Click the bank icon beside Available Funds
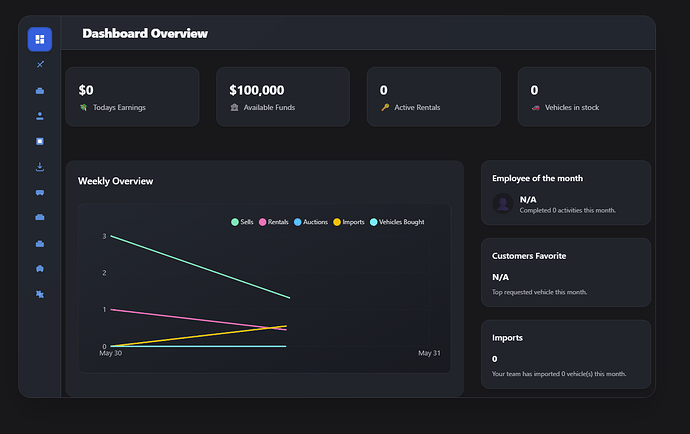Screen dimensions: 690x434 tap(234, 107)
